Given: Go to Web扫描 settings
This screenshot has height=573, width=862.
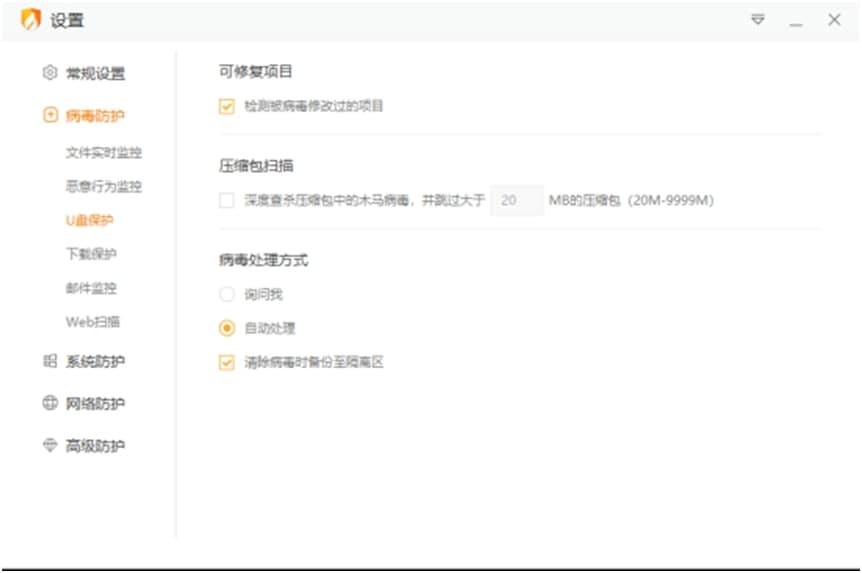Looking at the screenshot, I should [x=93, y=322].
